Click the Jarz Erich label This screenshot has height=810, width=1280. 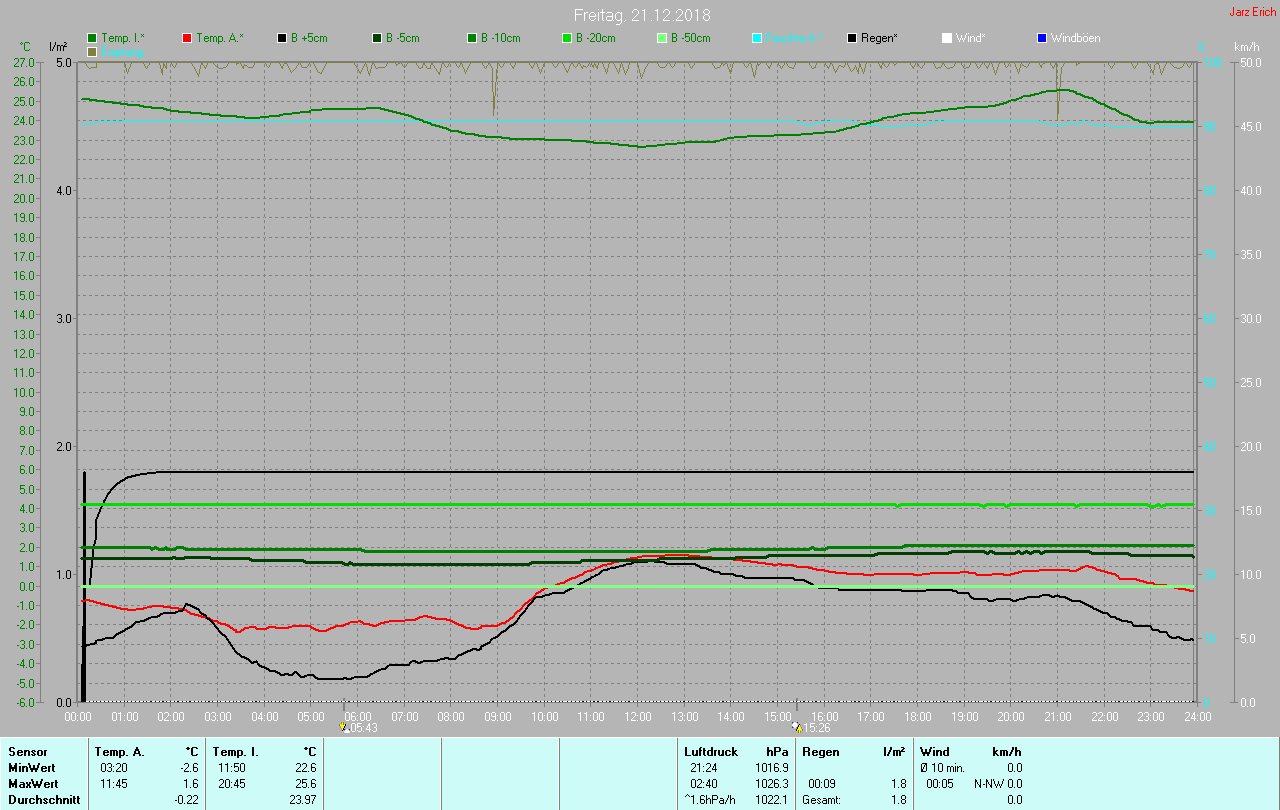pyautogui.click(x=1252, y=12)
